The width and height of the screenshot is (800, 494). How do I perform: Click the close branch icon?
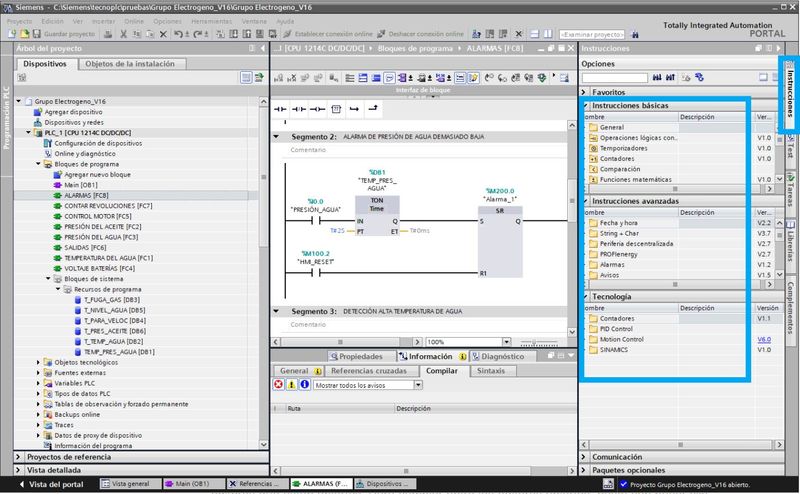click(373, 108)
